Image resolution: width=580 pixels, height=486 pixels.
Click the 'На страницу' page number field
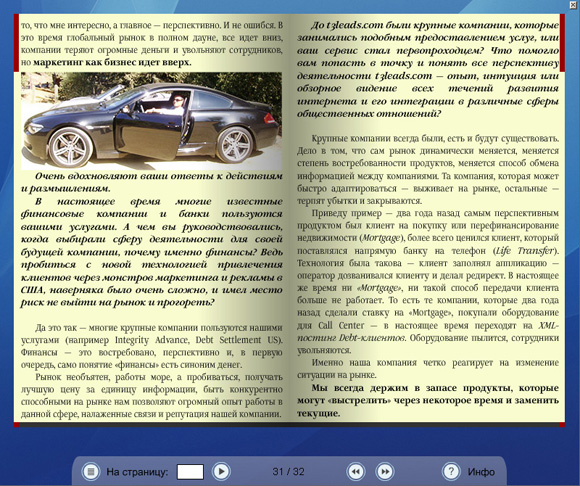coord(190,472)
